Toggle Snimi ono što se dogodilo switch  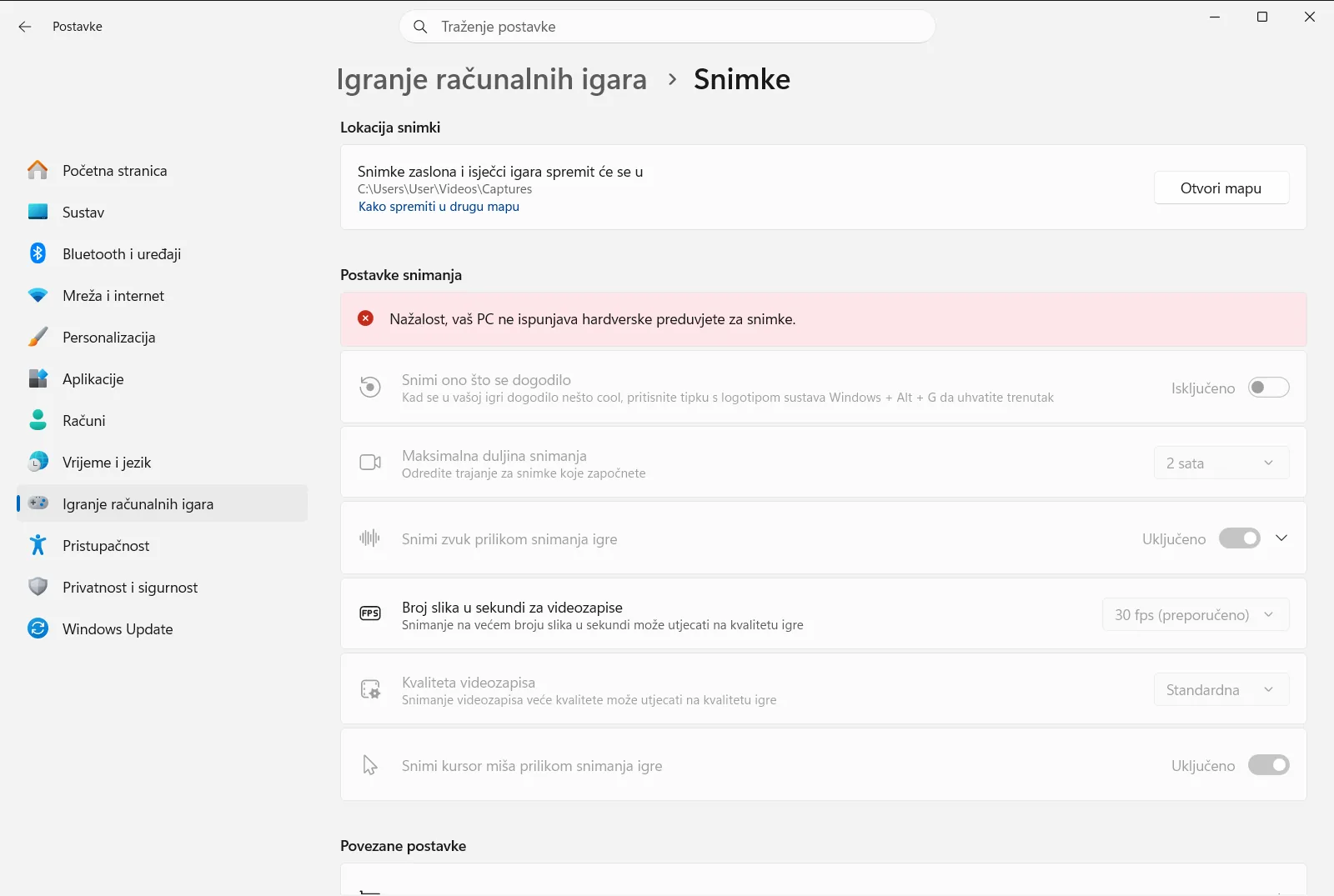1268,388
